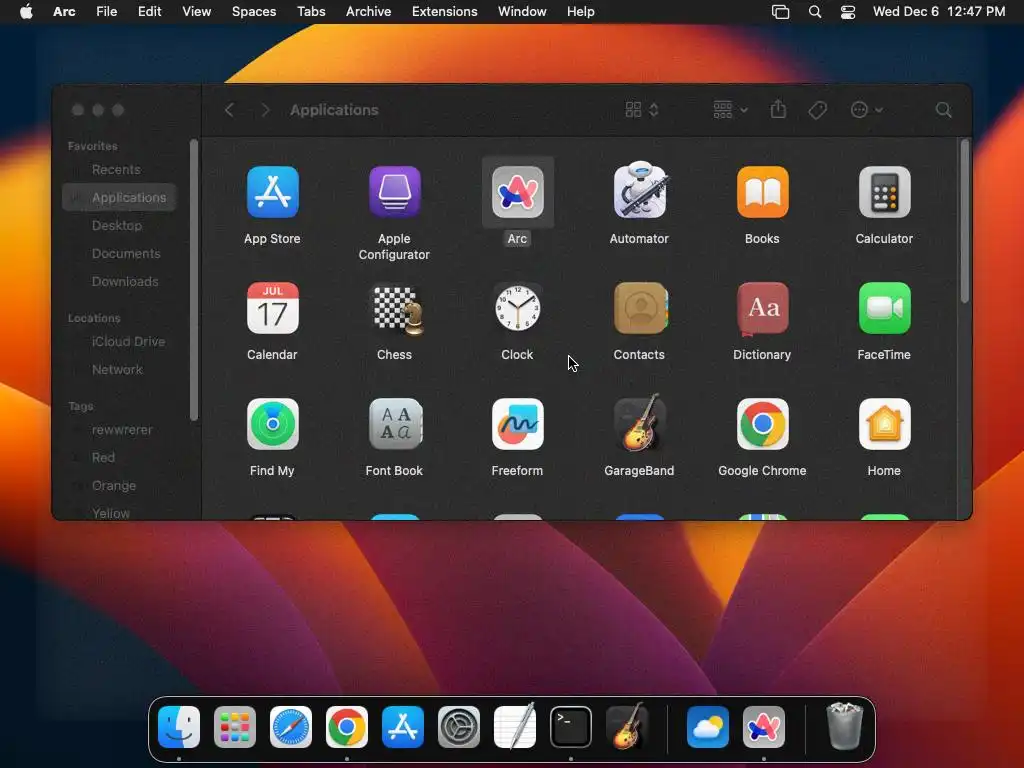Open the Weather app in the Dock
1024x768 pixels.
tap(707, 726)
